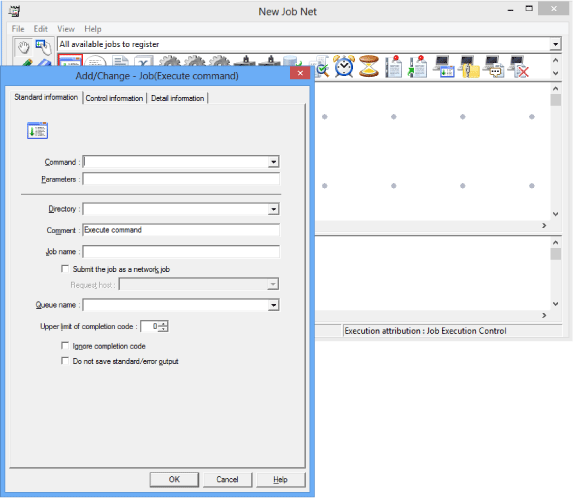Click the canvas horizontal scroll right arrow
Screen dimensions: 573x498
click(x=544, y=226)
